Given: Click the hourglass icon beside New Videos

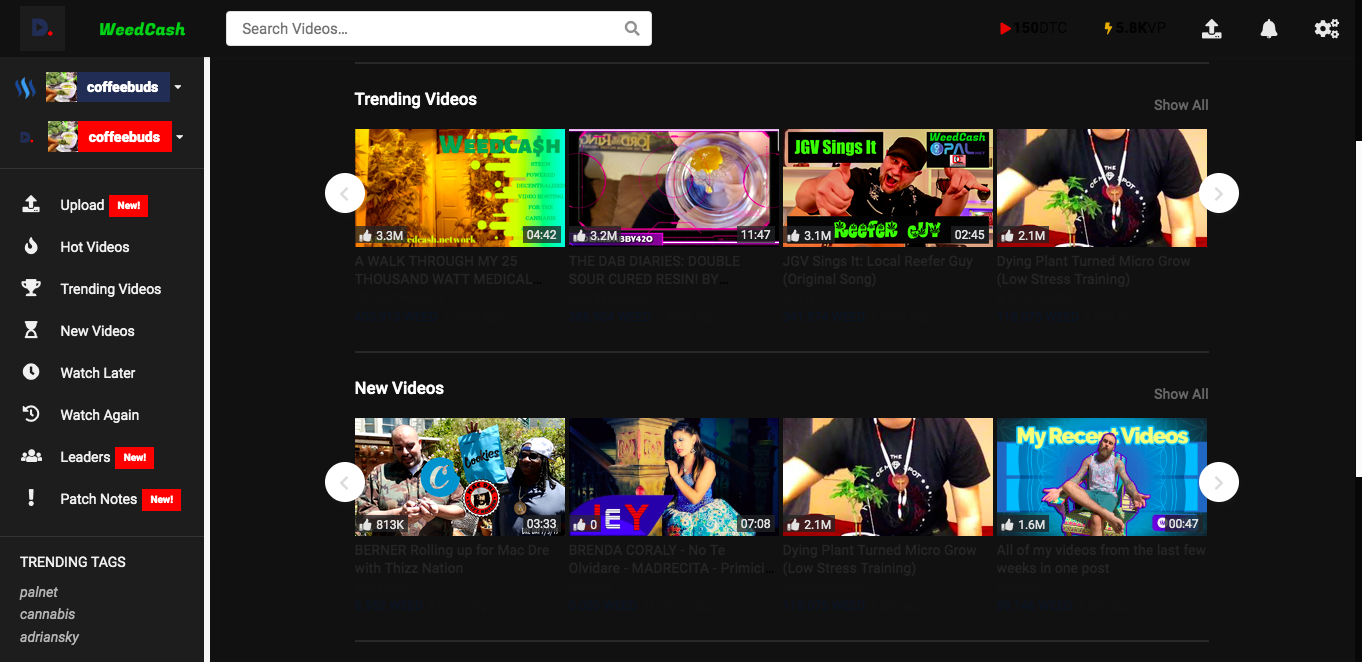Looking at the screenshot, I should click(31, 330).
